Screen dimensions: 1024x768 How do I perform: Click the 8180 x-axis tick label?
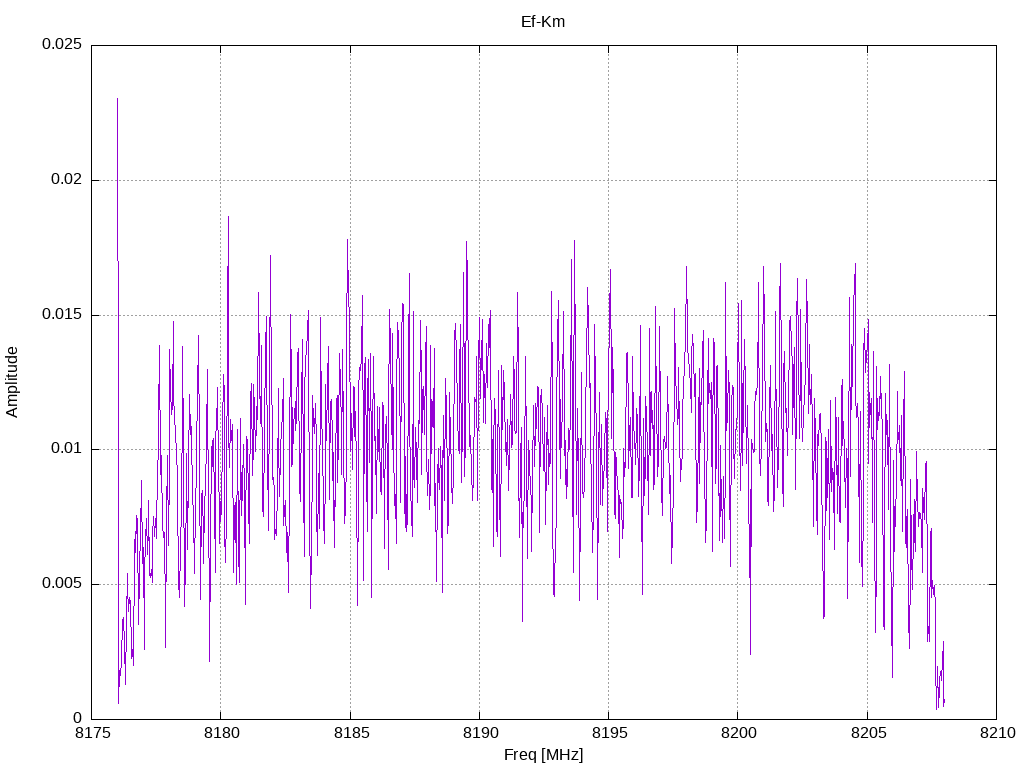[221, 733]
